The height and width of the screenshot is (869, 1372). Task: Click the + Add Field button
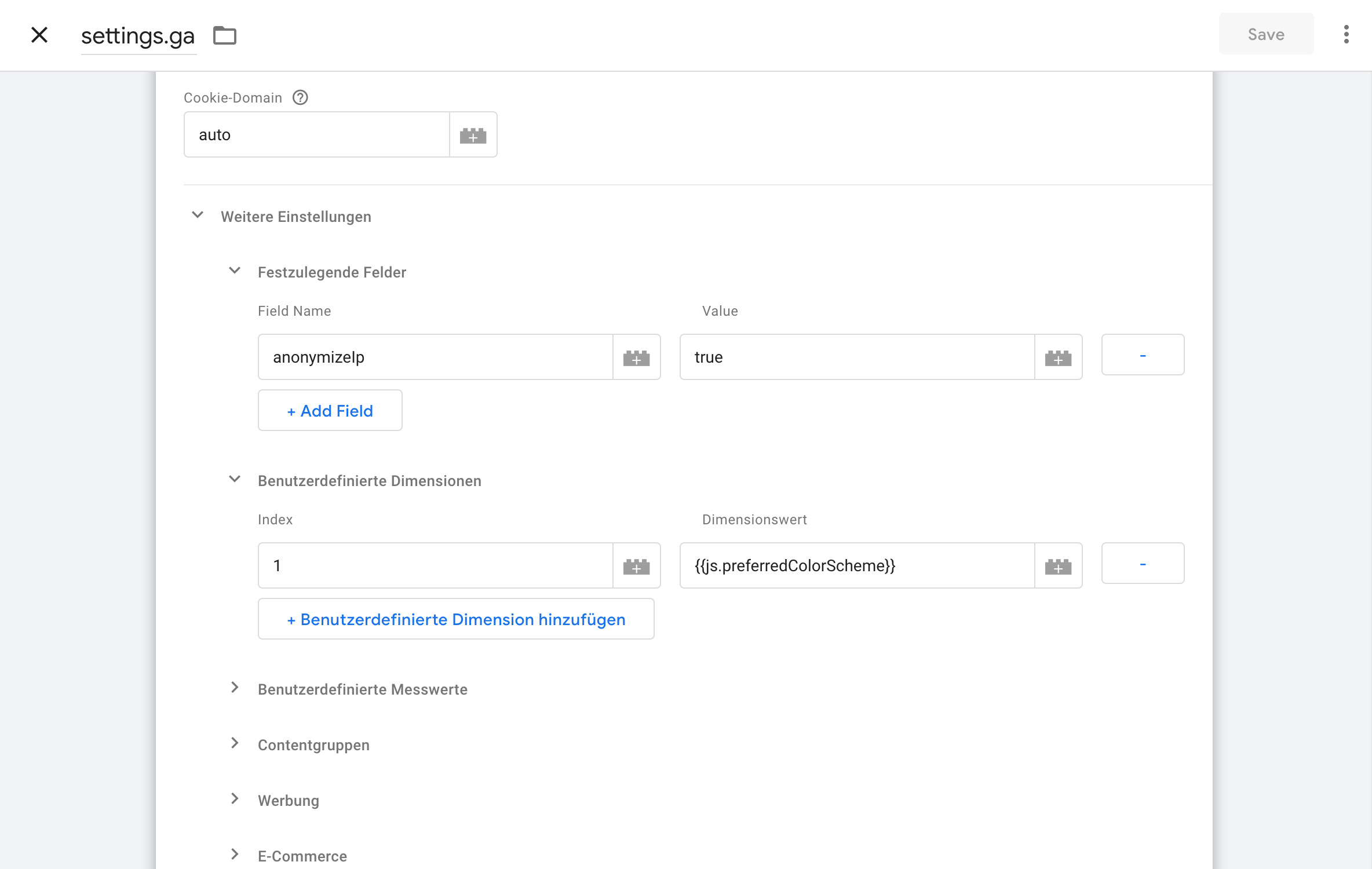tap(330, 411)
